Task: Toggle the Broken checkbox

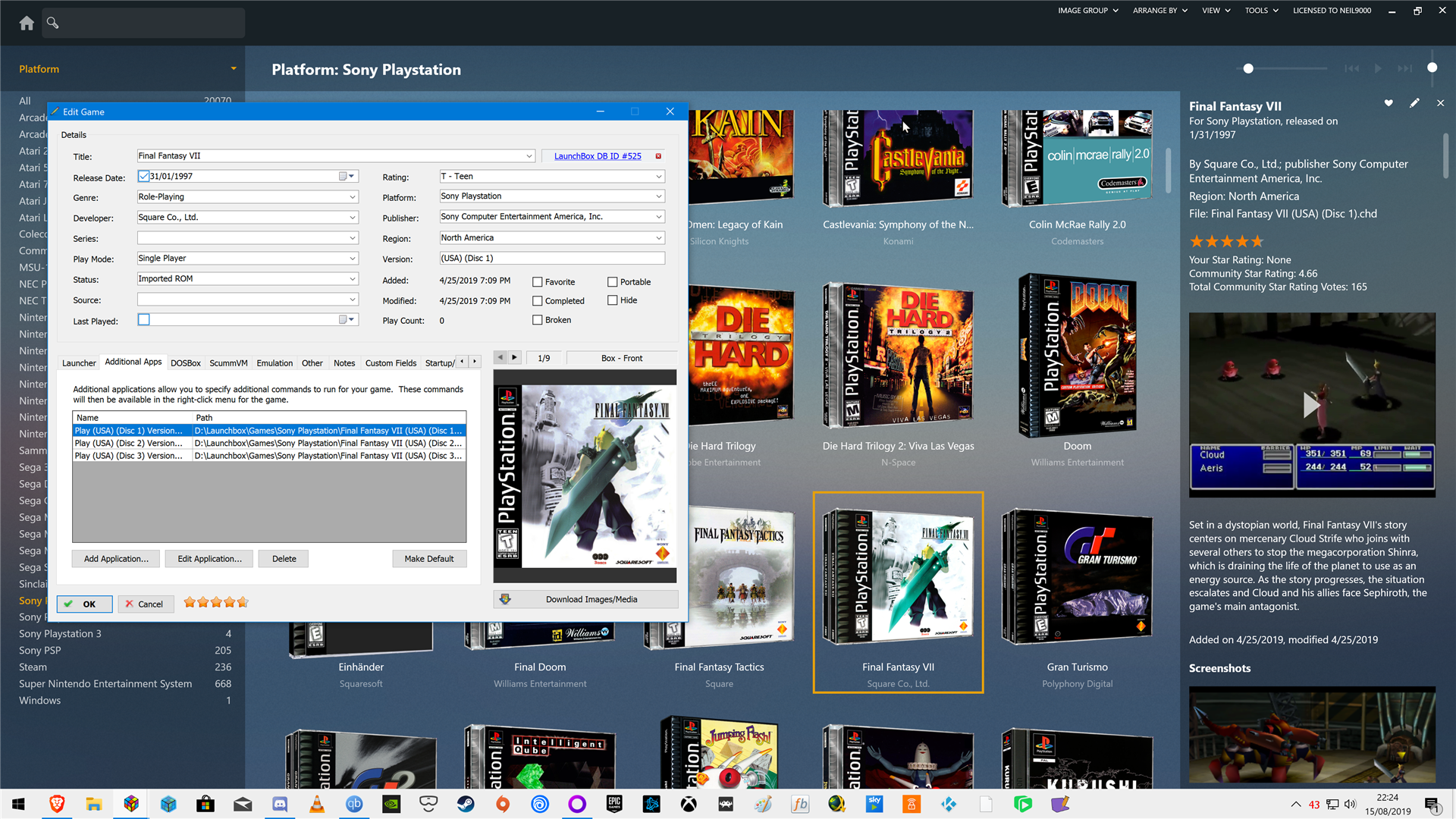Action: point(538,320)
